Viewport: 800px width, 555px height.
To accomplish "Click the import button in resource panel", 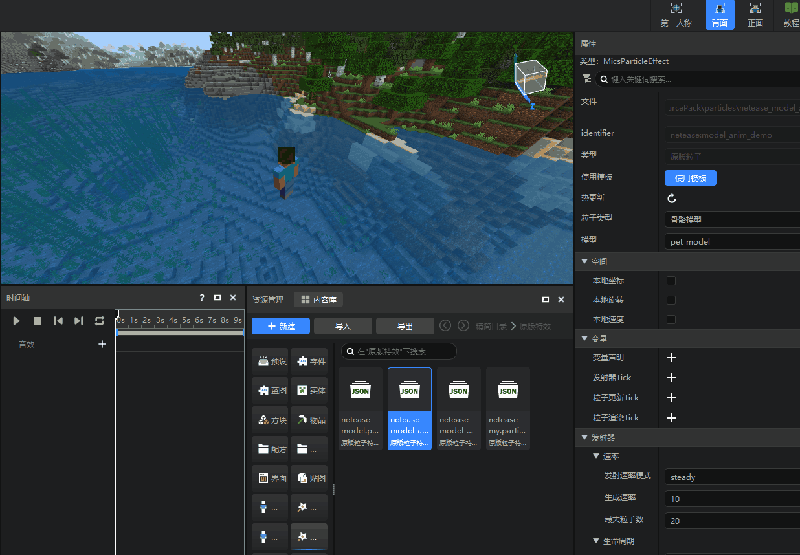I will click(x=342, y=326).
